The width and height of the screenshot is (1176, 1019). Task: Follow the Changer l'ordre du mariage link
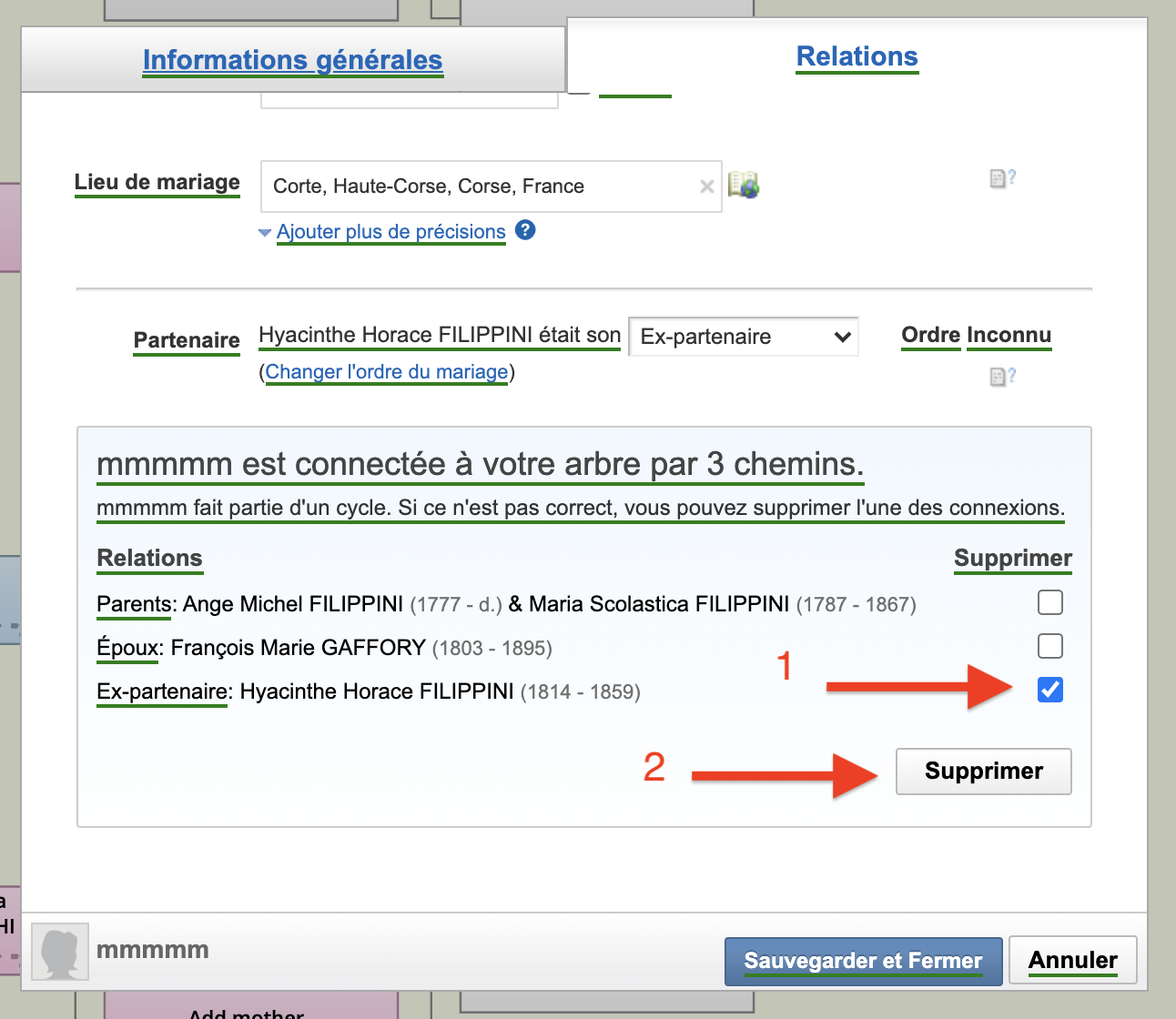pos(387,372)
